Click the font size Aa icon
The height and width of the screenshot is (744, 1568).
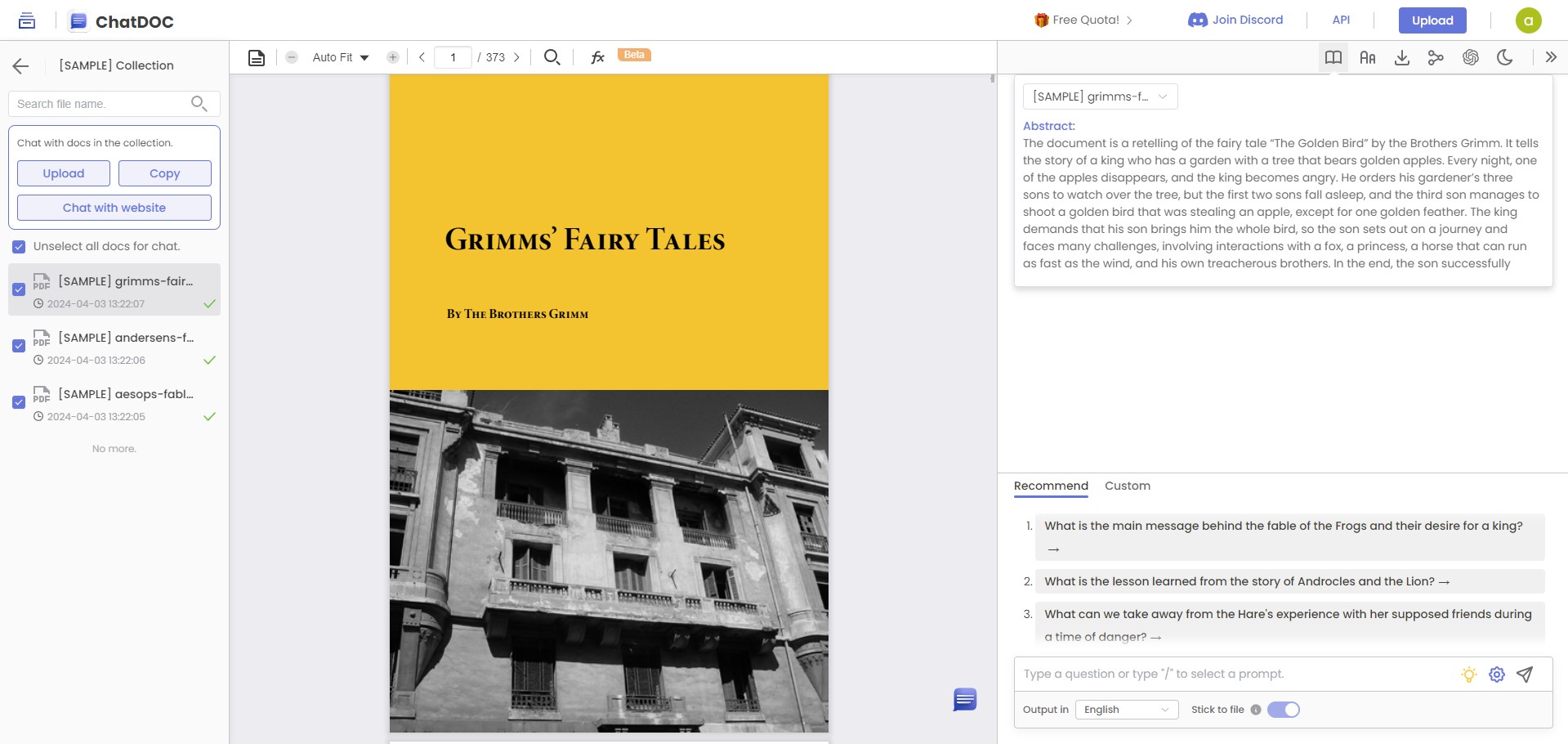pyautogui.click(x=1368, y=57)
